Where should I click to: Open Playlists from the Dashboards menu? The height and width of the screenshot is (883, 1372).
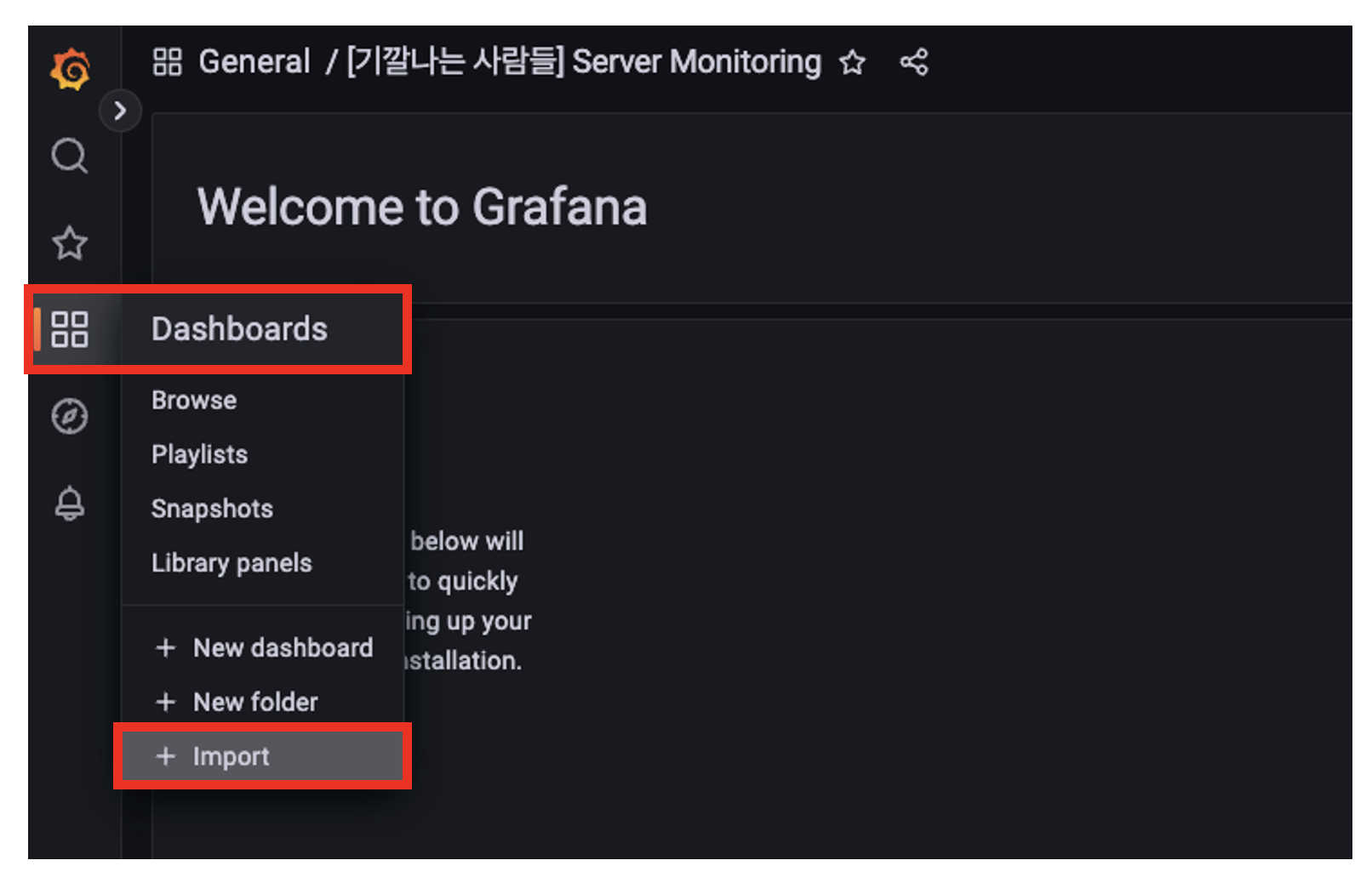pyautogui.click(x=200, y=454)
